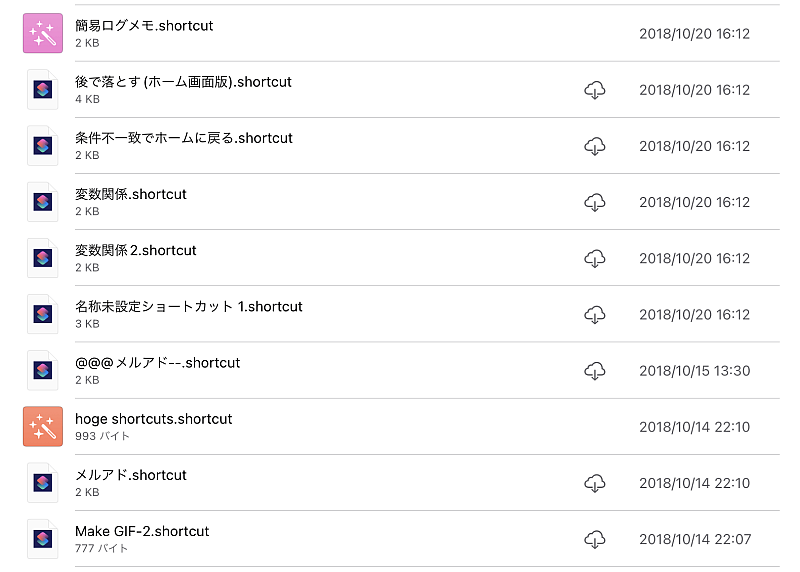The height and width of the screenshot is (572, 800).
Task: Click the 2018/10/14 22:07 date entry
Action: coord(695,539)
